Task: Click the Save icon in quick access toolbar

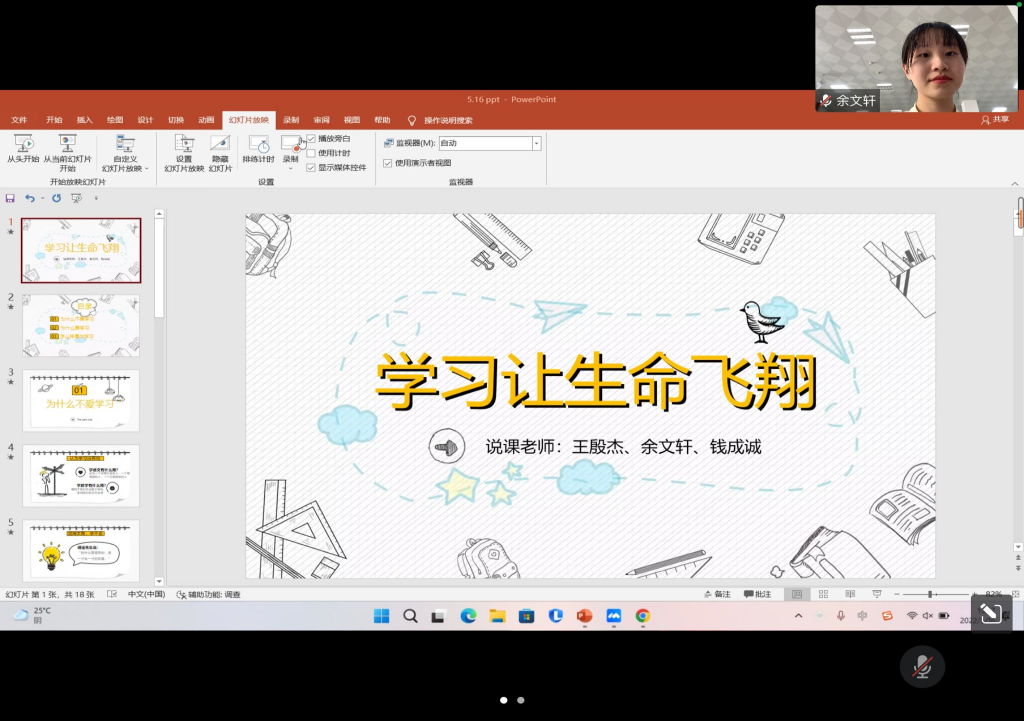Action: pyautogui.click(x=10, y=198)
